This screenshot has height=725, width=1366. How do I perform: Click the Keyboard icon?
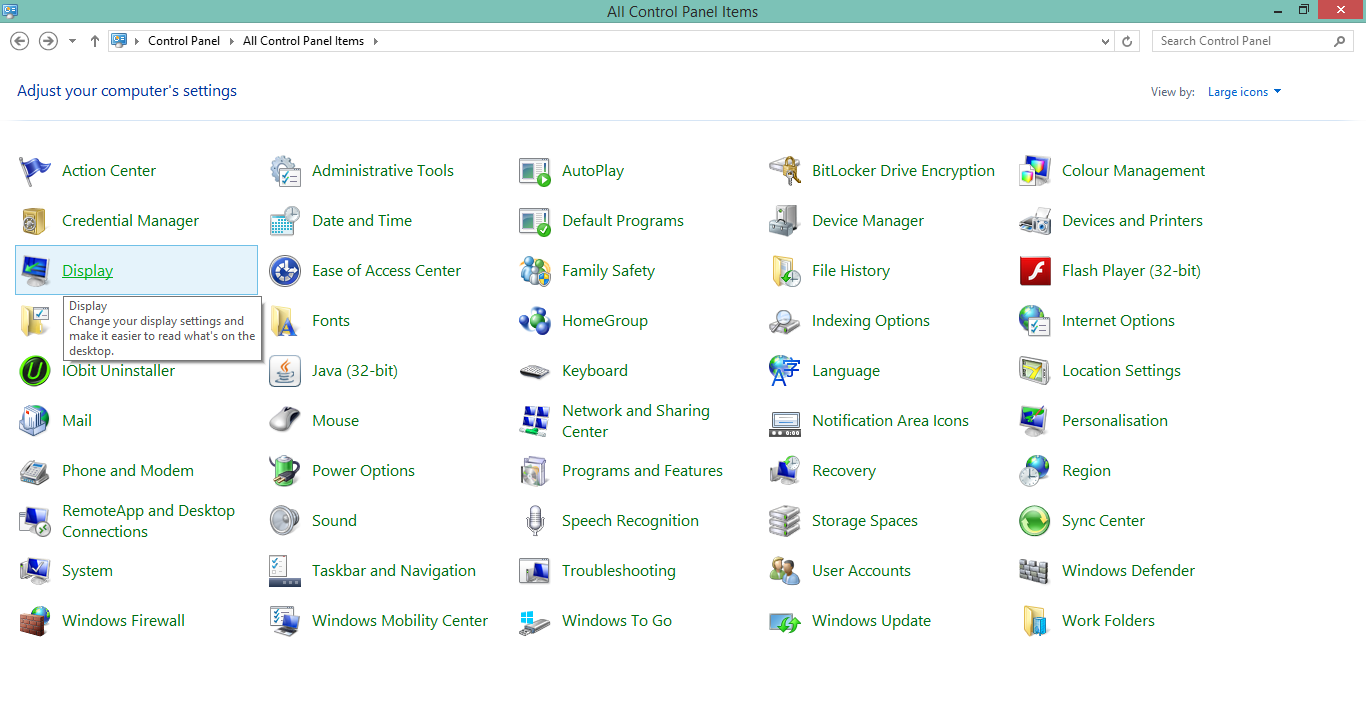(535, 371)
